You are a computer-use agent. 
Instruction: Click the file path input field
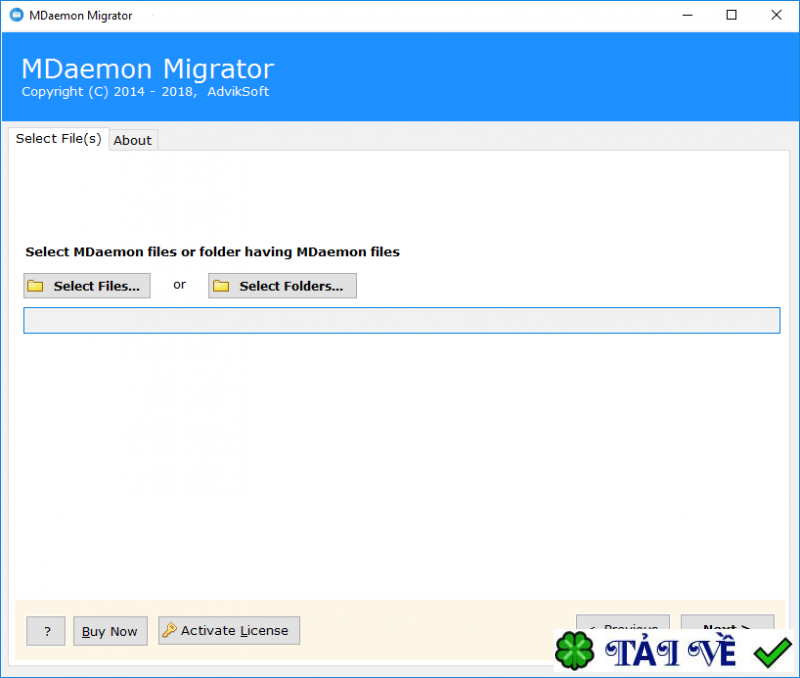[402, 320]
